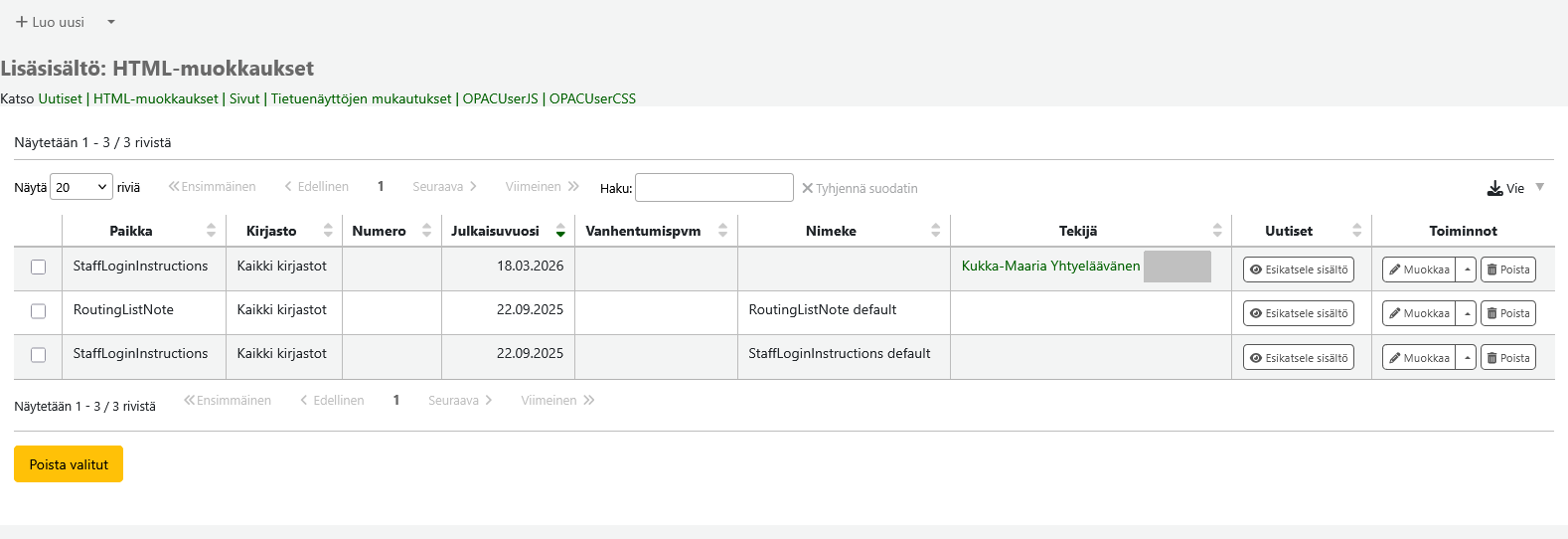The width and height of the screenshot is (1568, 539).
Task: Expand the Luo uusi dropdown caret
Action: point(111,22)
